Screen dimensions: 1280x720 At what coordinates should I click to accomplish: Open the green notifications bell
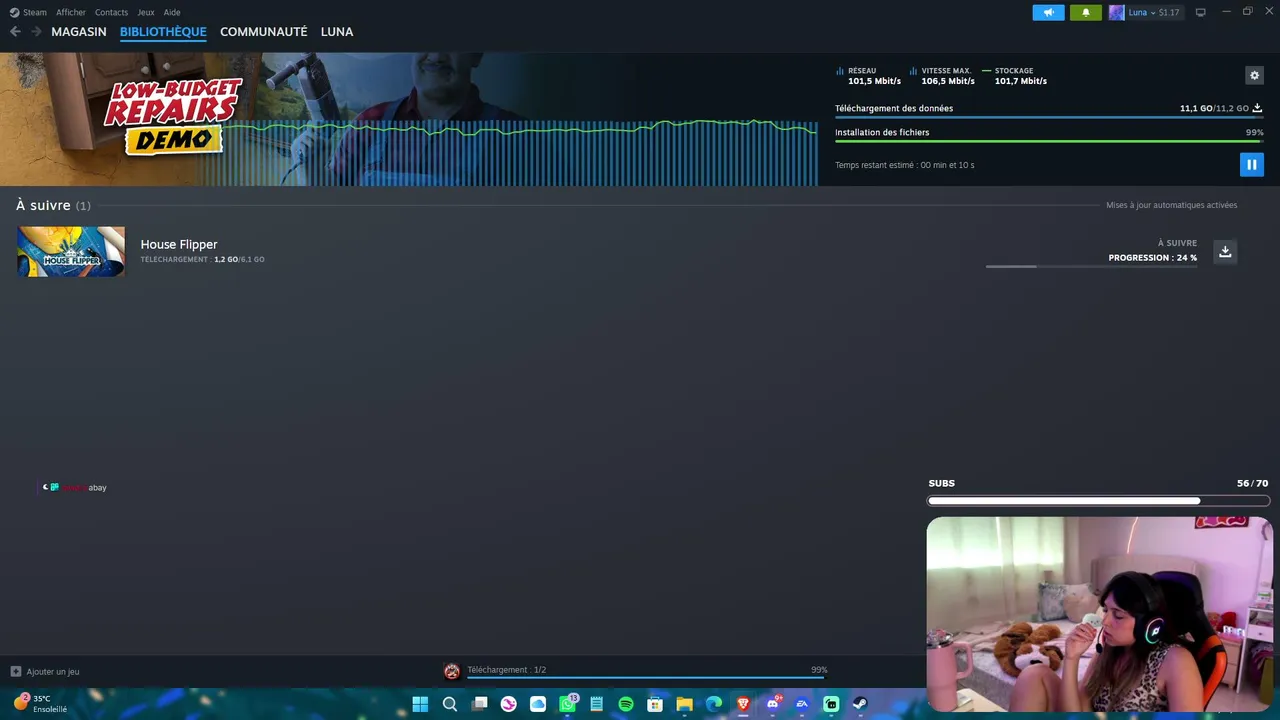1086,13
